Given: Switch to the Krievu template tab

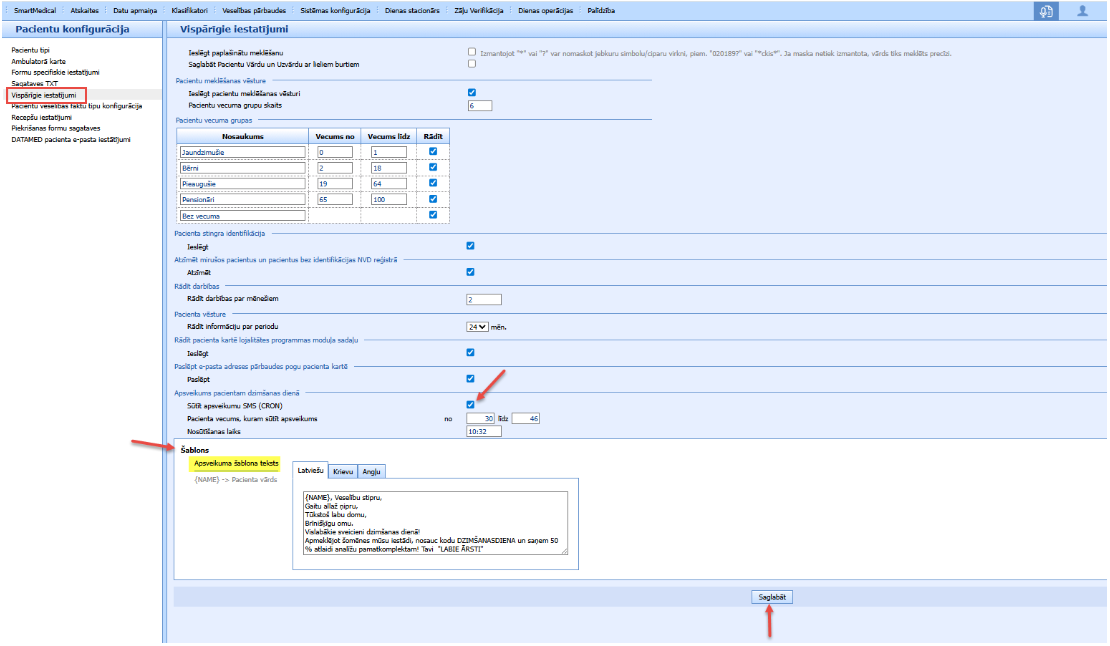Looking at the screenshot, I should 343,471.
